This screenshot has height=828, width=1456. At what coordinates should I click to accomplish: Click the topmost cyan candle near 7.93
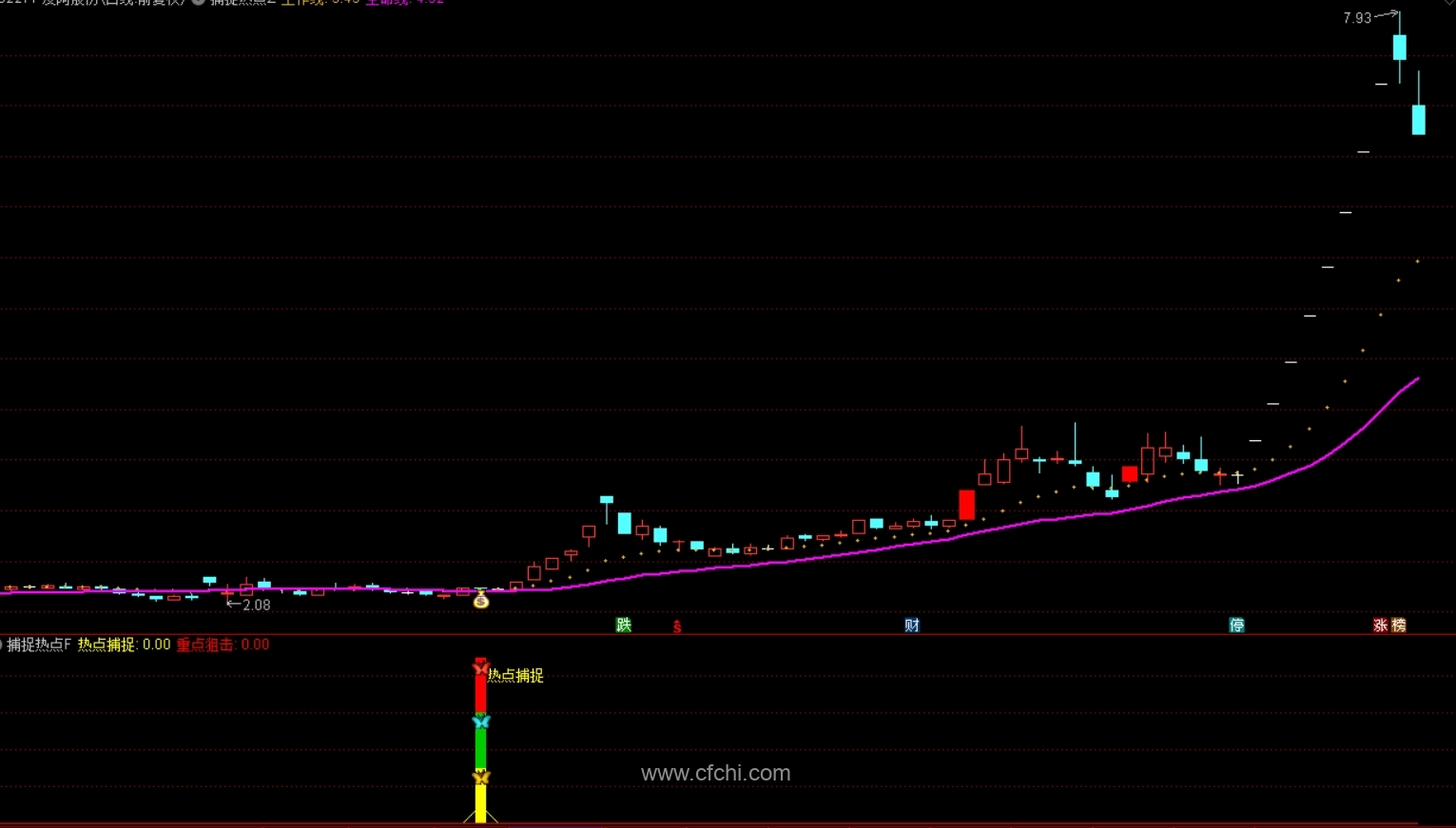pyautogui.click(x=1400, y=47)
